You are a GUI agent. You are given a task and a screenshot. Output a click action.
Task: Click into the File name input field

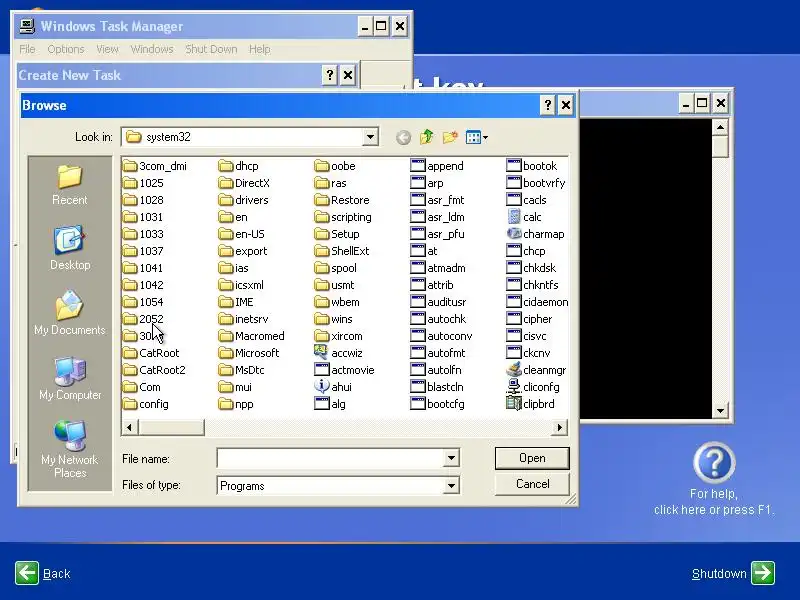(331, 458)
